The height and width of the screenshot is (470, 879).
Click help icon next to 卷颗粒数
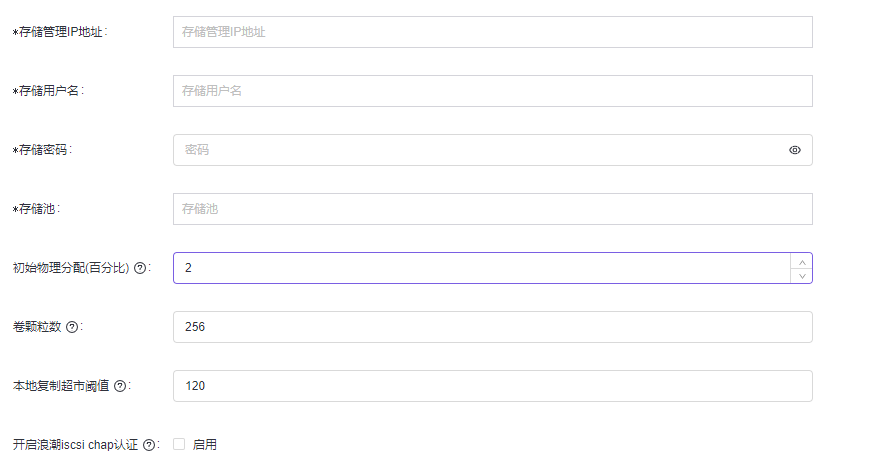[x=72, y=327]
